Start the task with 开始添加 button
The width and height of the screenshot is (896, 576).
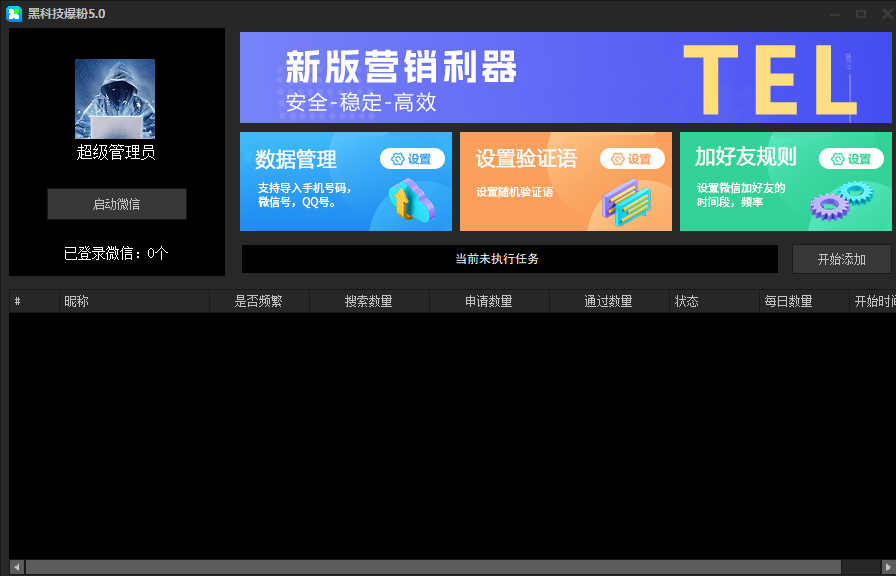[x=841, y=259]
